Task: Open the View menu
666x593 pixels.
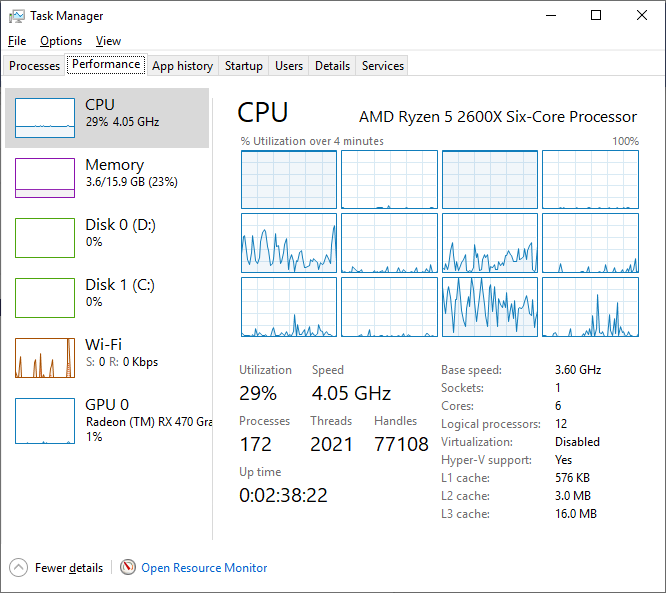Action: (108, 41)
